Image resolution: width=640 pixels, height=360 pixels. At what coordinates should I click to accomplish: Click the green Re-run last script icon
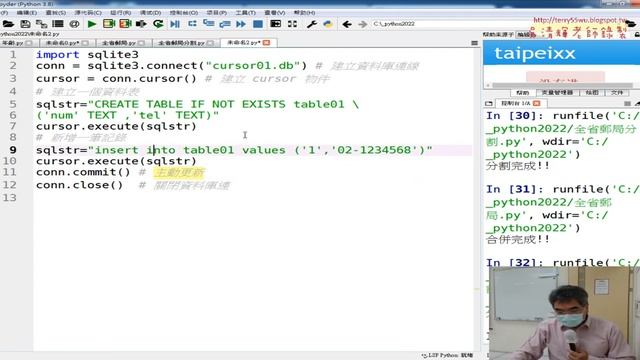point(158,24)
